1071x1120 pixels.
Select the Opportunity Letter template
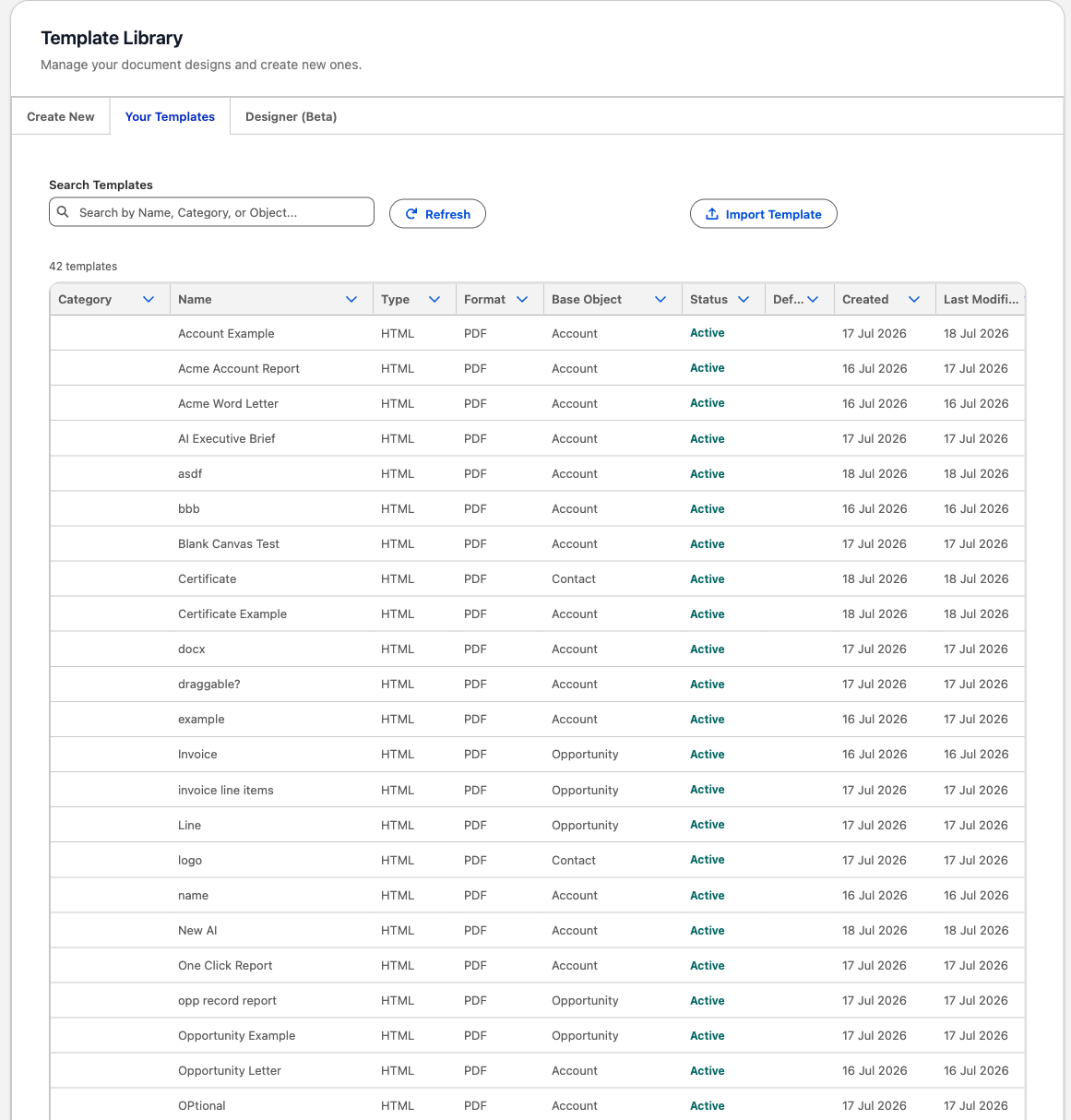(x=230, y=1070)
